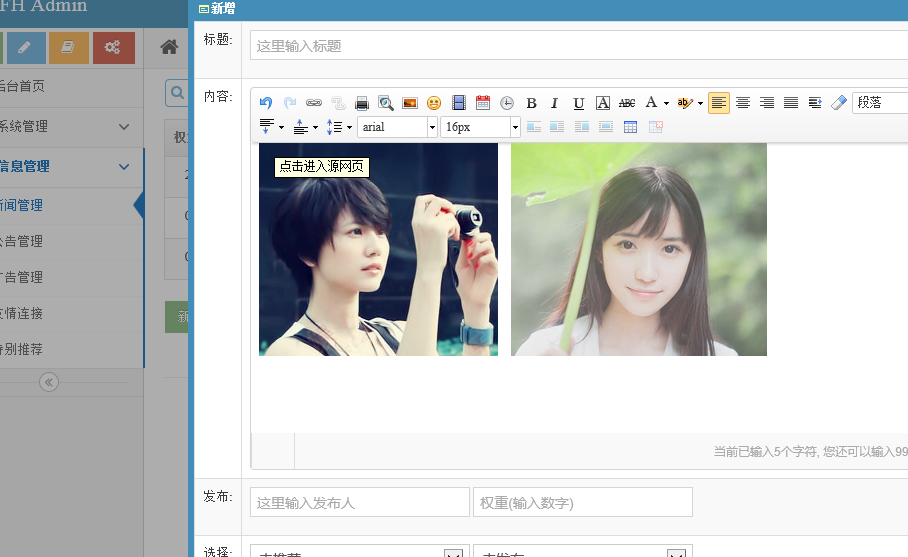Insert an image via the picture icon
The image size is (908, 557).
[x=410, y=103]
